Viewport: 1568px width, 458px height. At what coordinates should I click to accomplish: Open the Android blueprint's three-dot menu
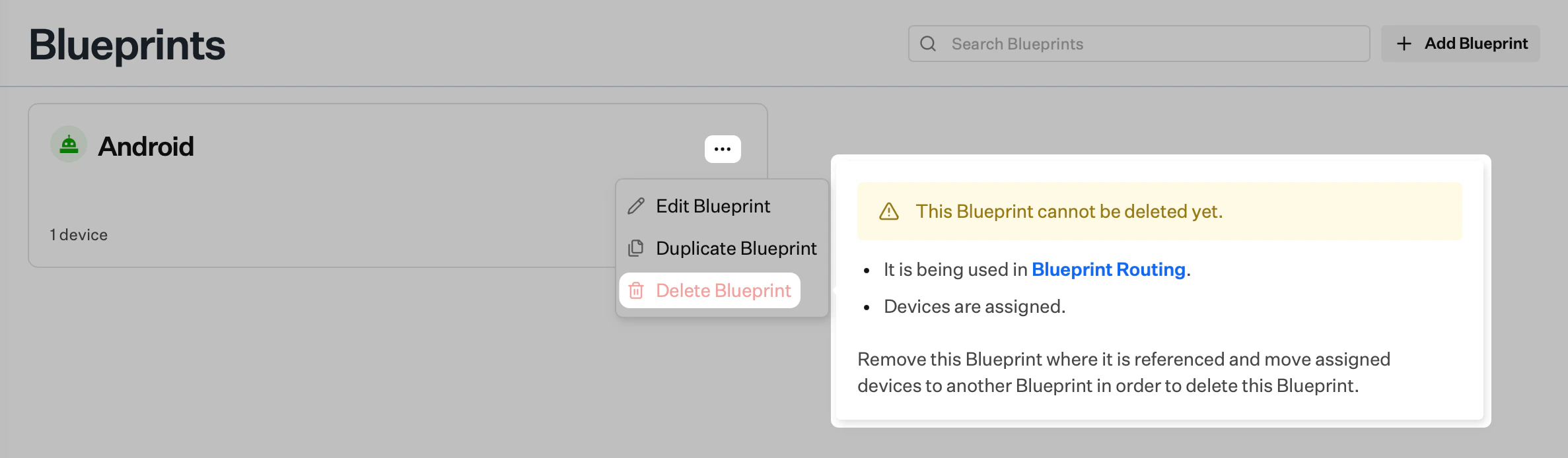[723, 149]
